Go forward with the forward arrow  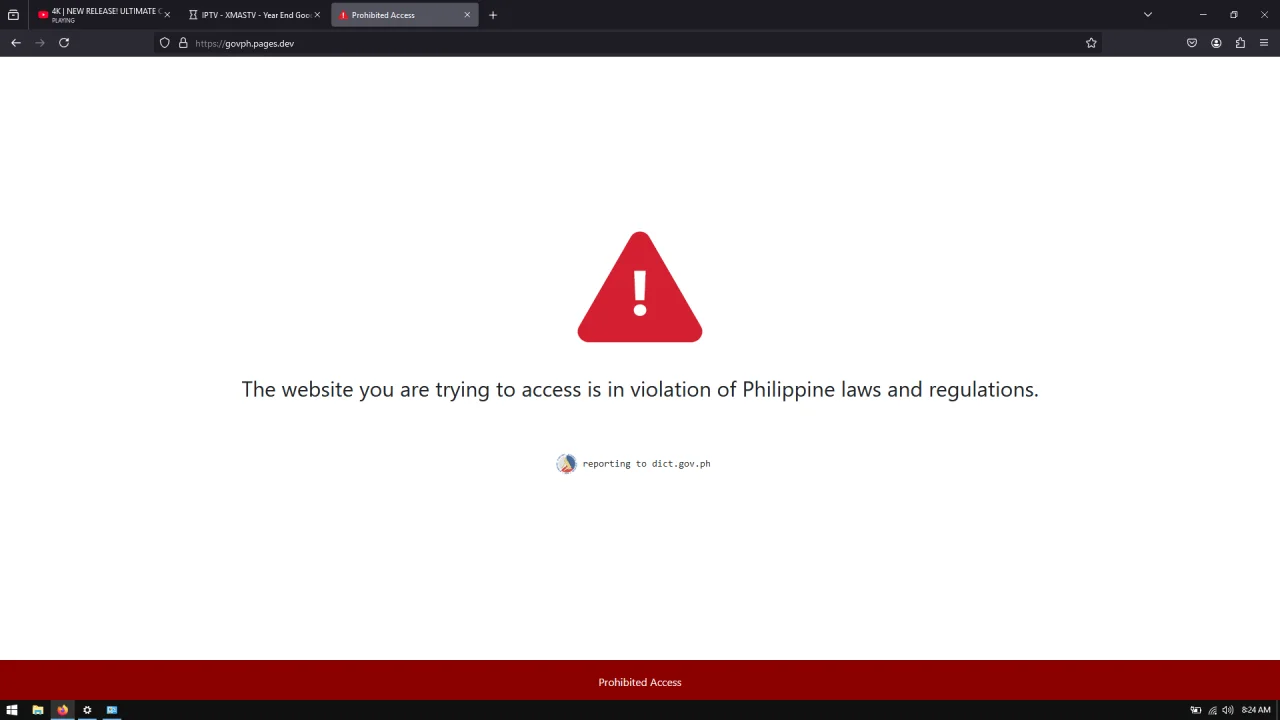click(x=40, y=43)
